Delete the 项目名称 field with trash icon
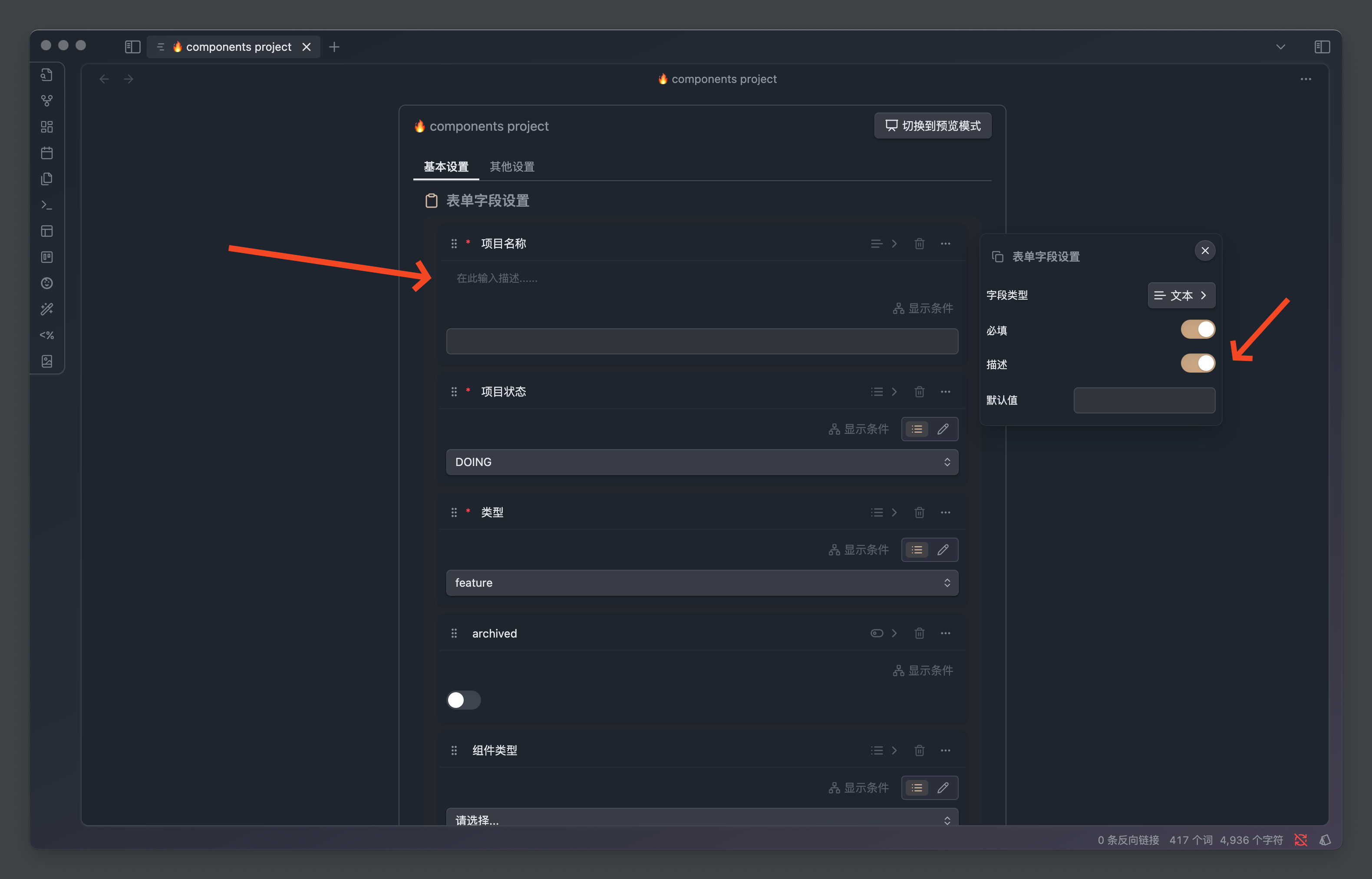The height and width of the screenshot is (879, 1372). click(x=919, y=244)
